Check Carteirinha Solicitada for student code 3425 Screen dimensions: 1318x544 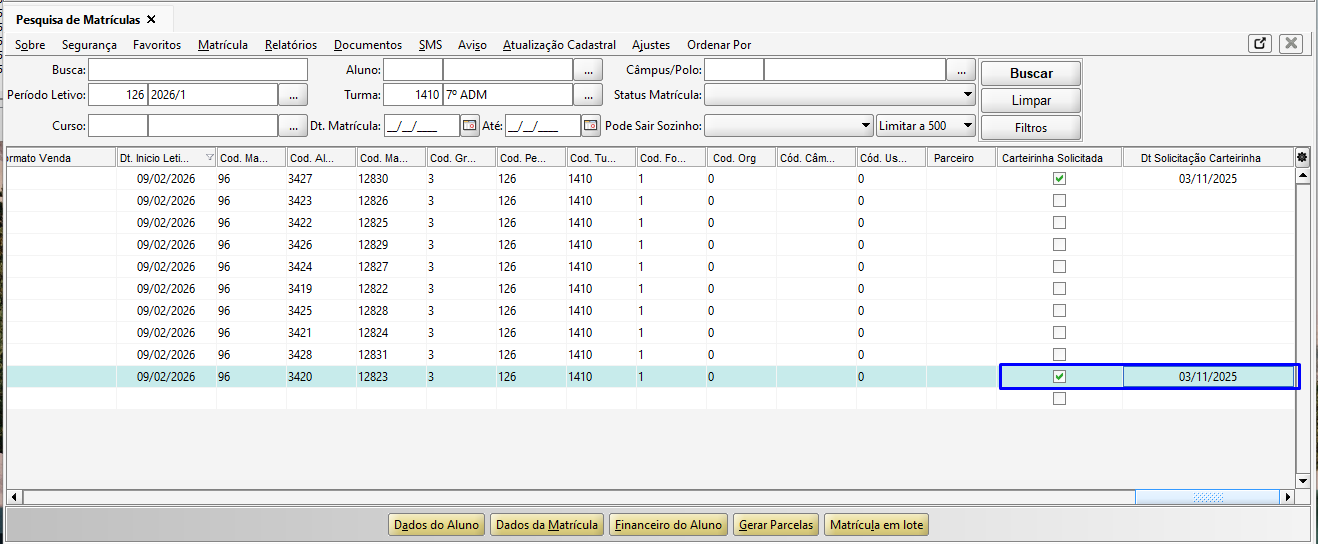[1060, 310]
